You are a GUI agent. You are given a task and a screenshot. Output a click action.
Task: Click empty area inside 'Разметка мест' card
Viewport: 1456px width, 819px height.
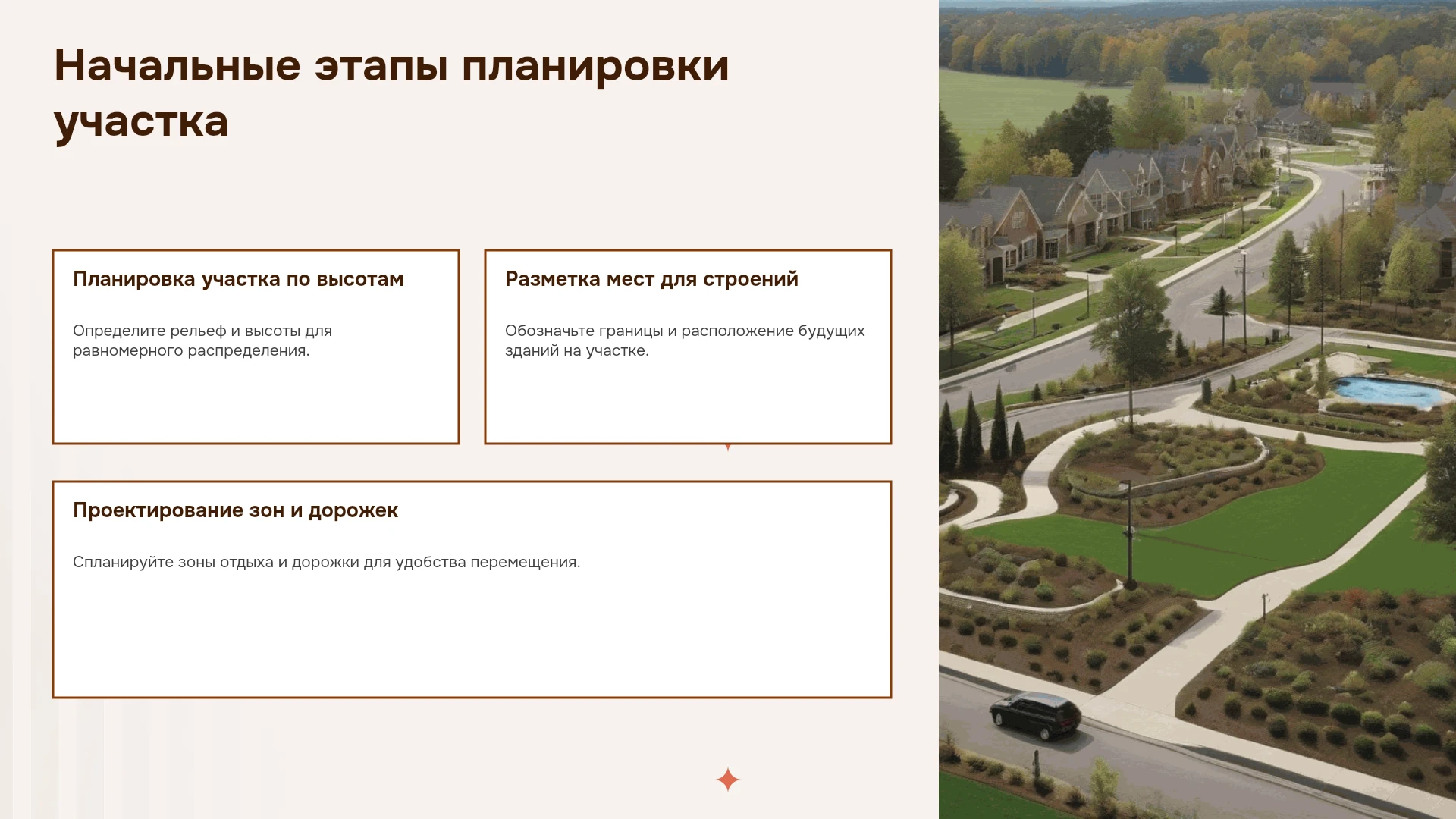(x=688, y=402)
